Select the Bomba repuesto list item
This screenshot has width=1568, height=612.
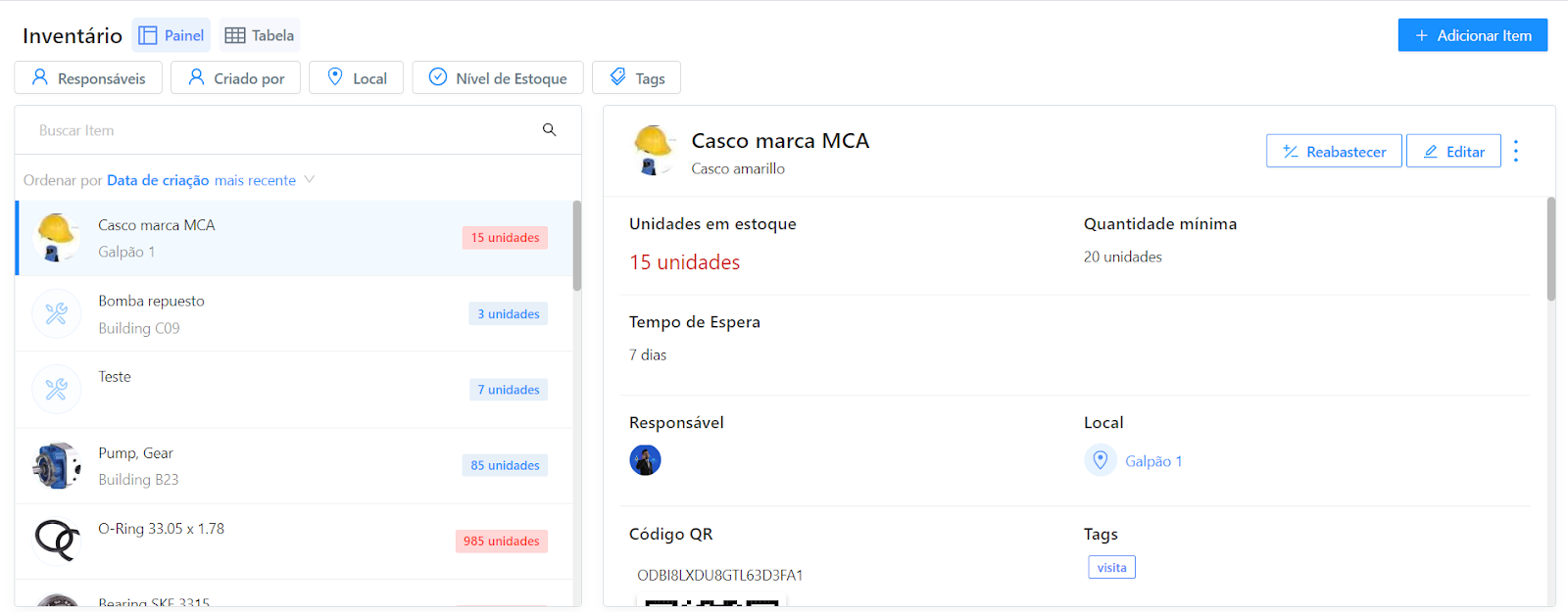pos(294,313)
